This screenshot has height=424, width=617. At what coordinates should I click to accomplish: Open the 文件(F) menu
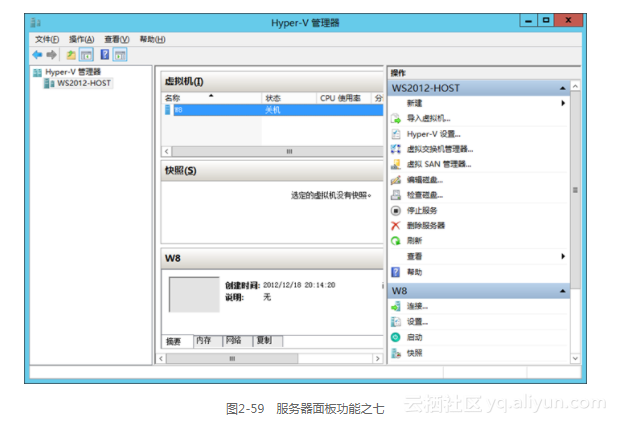click(47, 39)
